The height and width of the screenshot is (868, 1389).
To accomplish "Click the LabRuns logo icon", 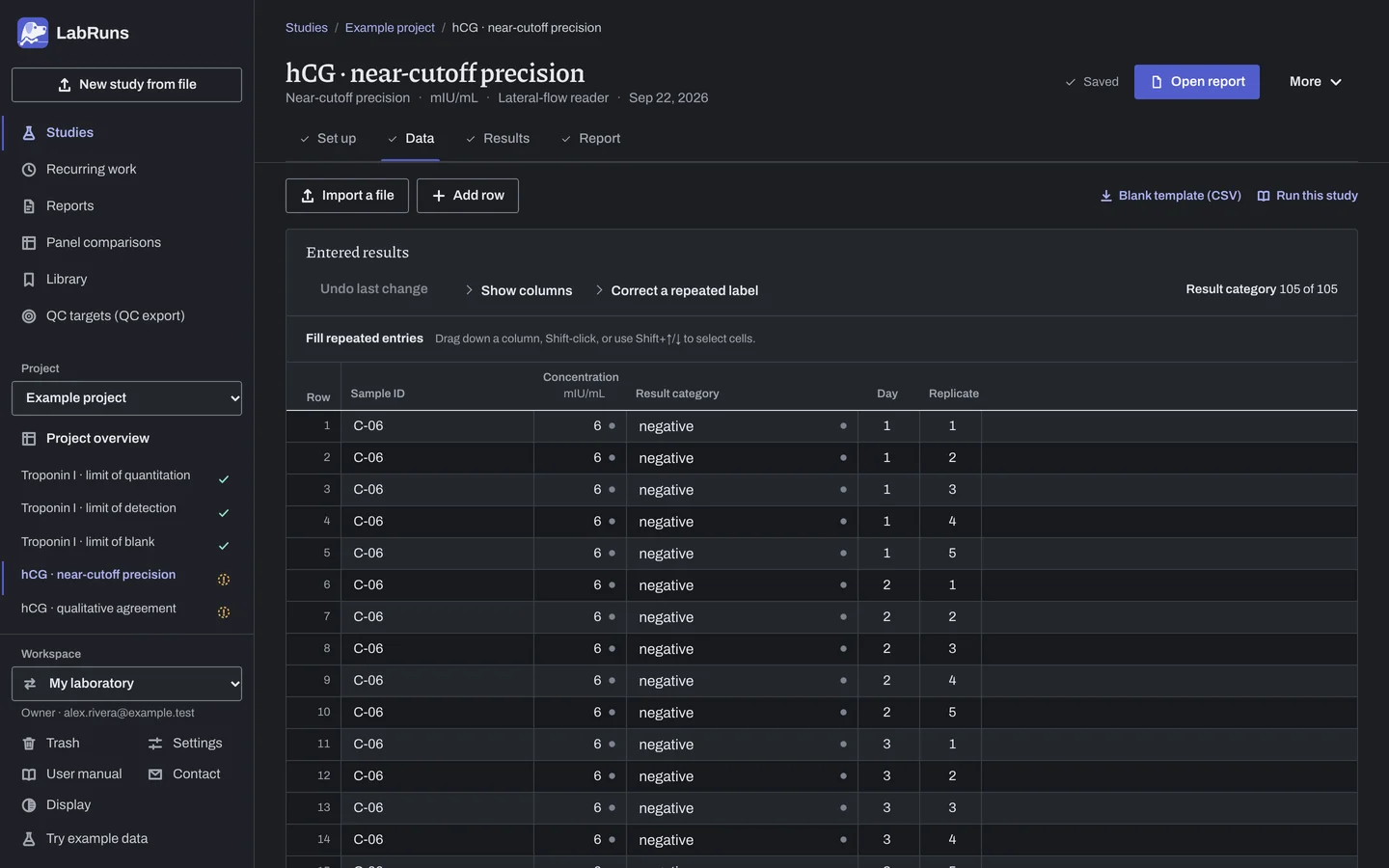I will coord(33,33).
